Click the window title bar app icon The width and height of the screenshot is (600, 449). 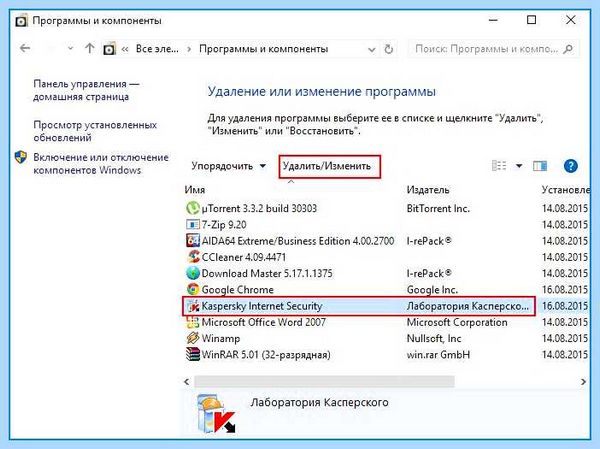click(x=21, y=21)
